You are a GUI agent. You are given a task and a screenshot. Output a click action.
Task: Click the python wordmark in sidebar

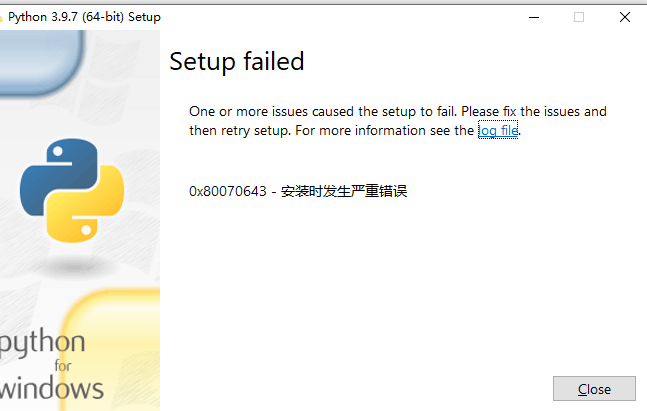click(x=42, y=342)
